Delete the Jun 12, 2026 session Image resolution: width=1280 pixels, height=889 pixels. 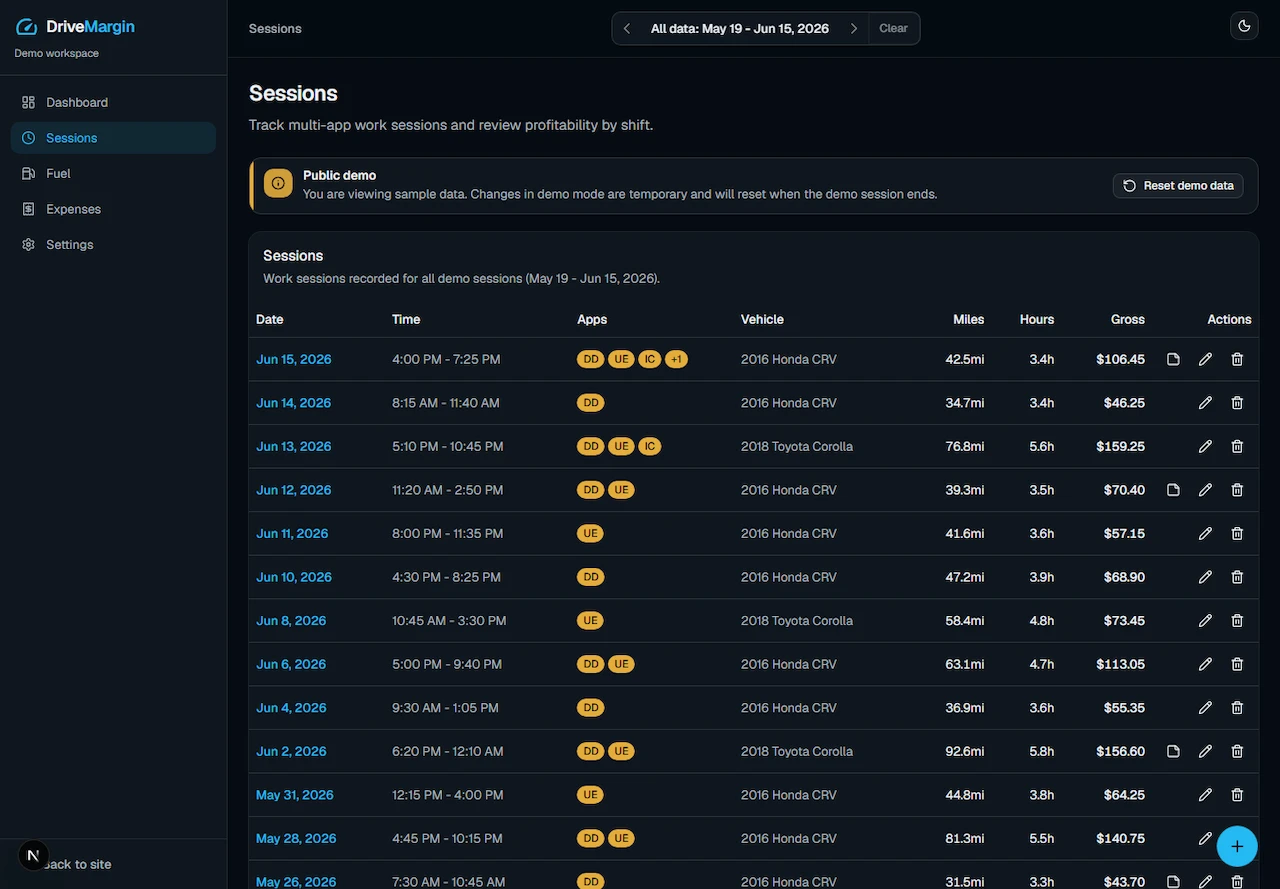pyautogui.click(x=1237, y=490)
